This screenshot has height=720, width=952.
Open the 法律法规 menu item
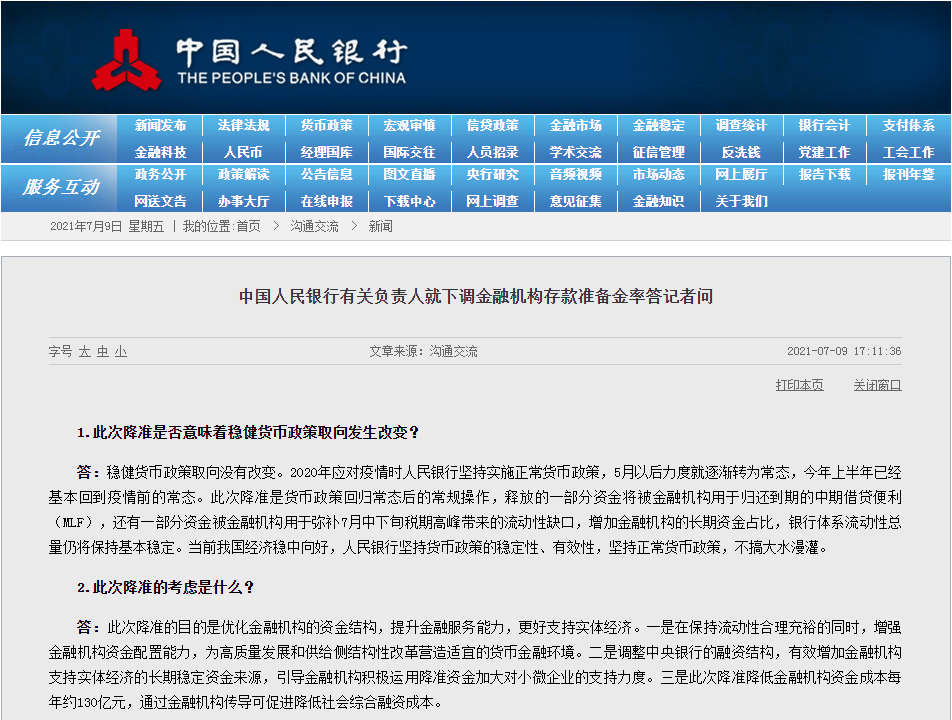pos(243,126)
